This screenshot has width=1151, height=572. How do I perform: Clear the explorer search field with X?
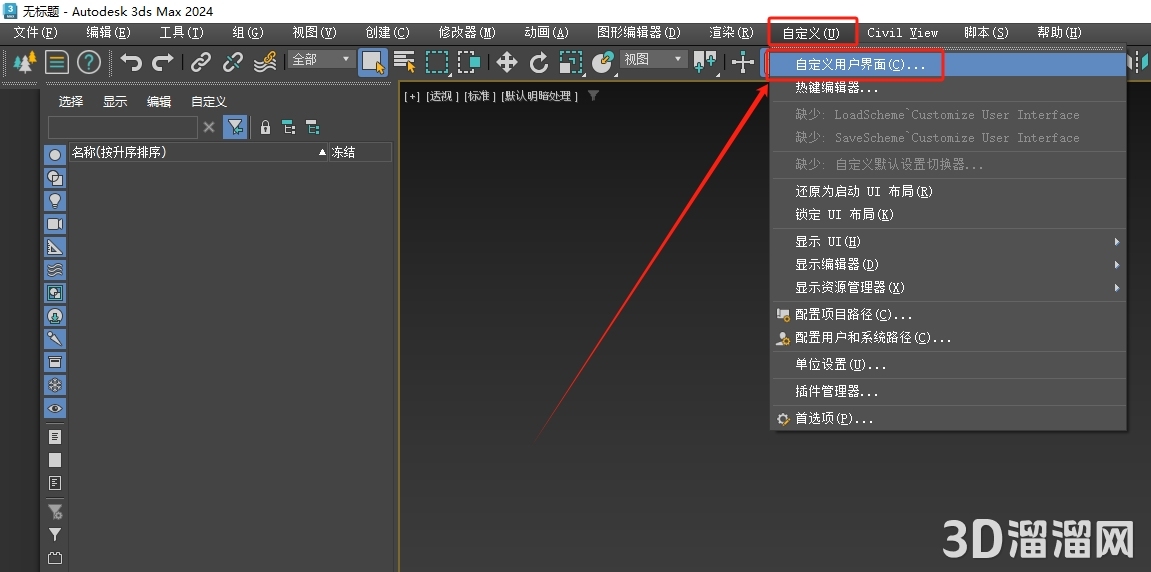point(209,128)
